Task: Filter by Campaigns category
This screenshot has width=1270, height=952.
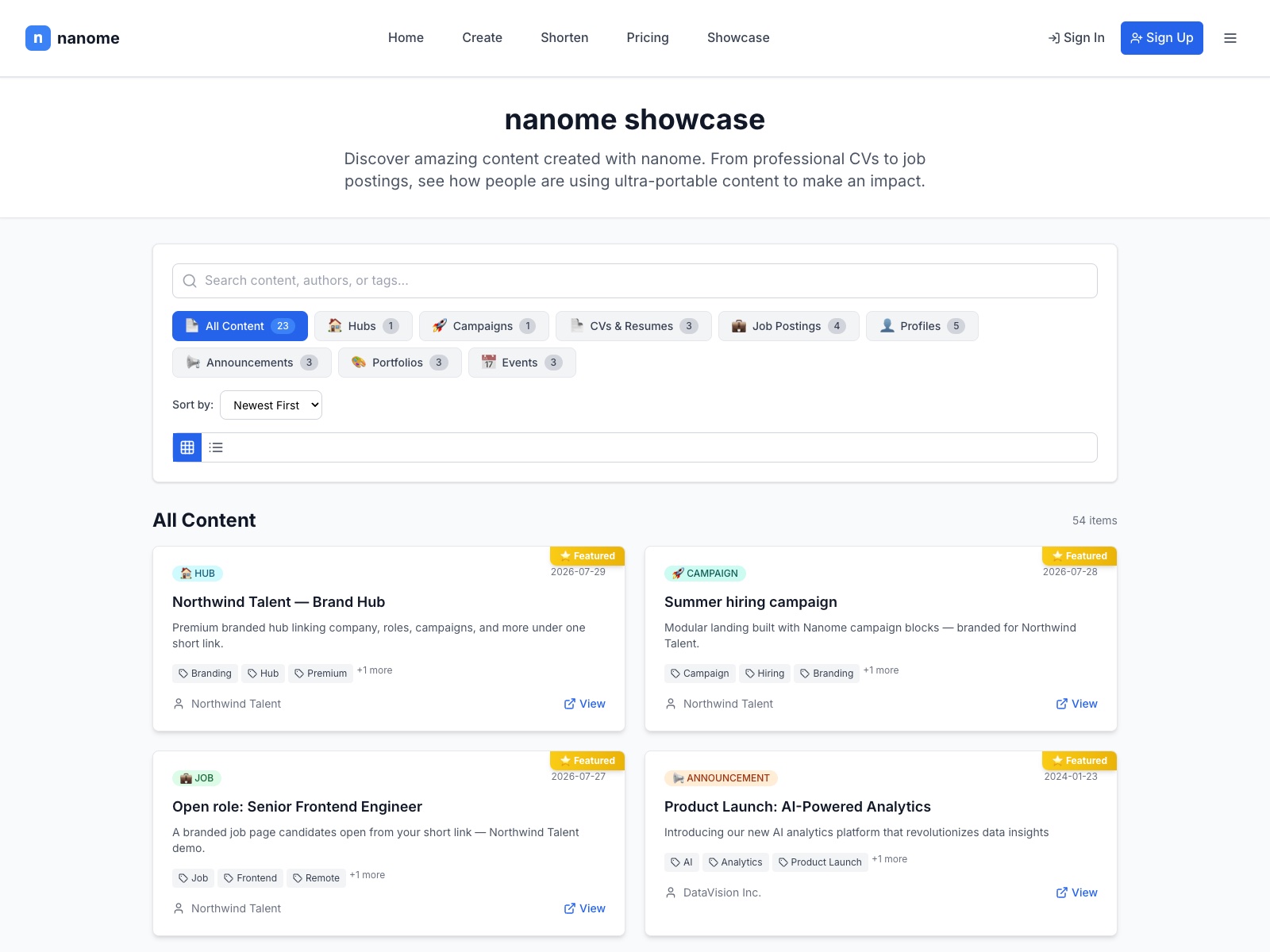Action: click(x=484, y=326)
